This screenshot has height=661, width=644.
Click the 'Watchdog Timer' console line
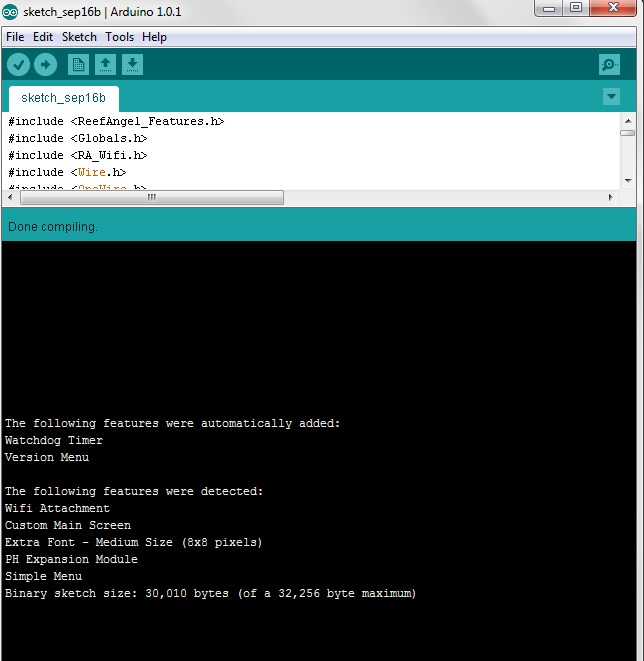[x=54, y=440]
